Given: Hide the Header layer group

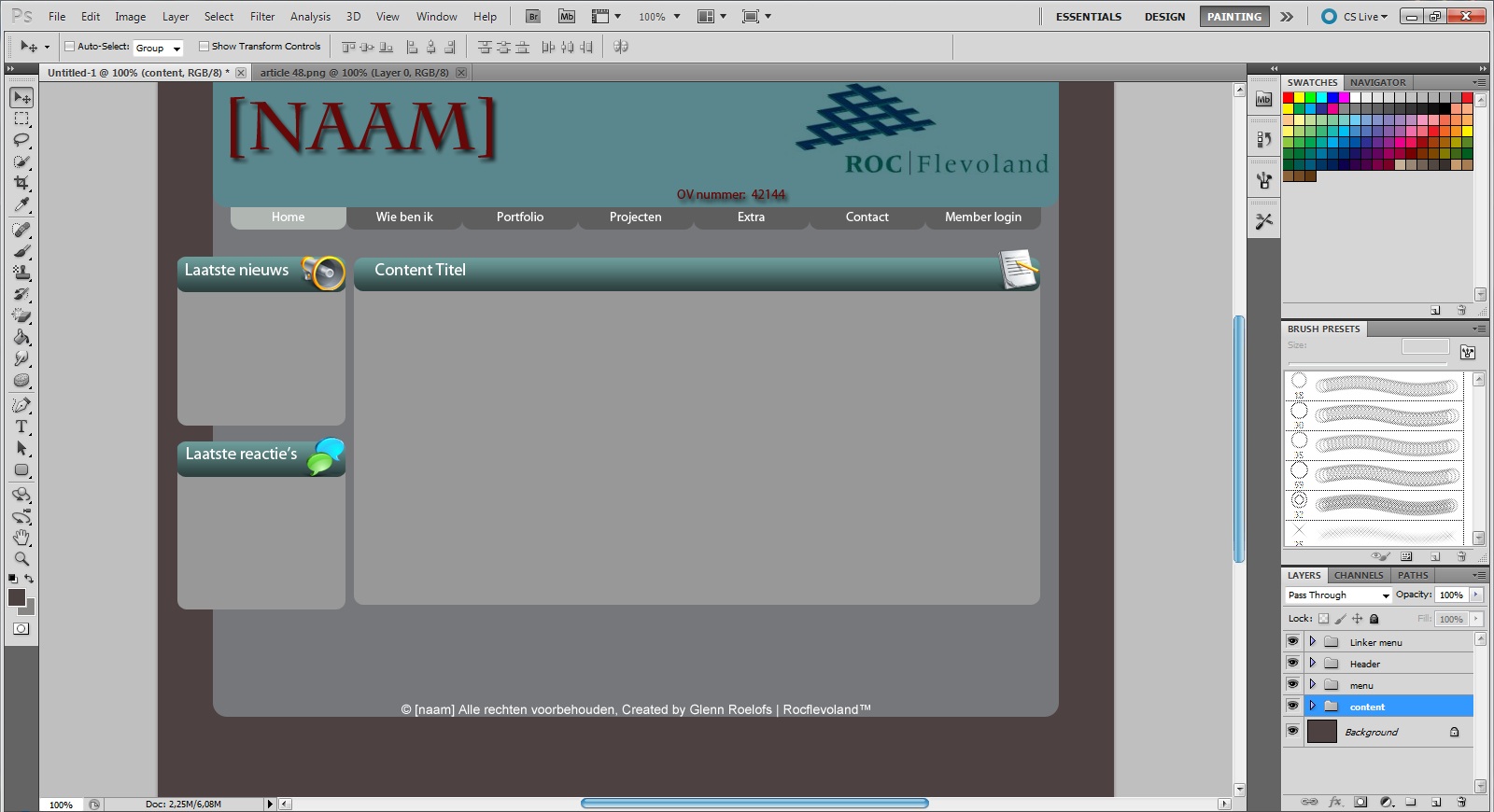Looking at the screenshot, I should click(1292, 663).
